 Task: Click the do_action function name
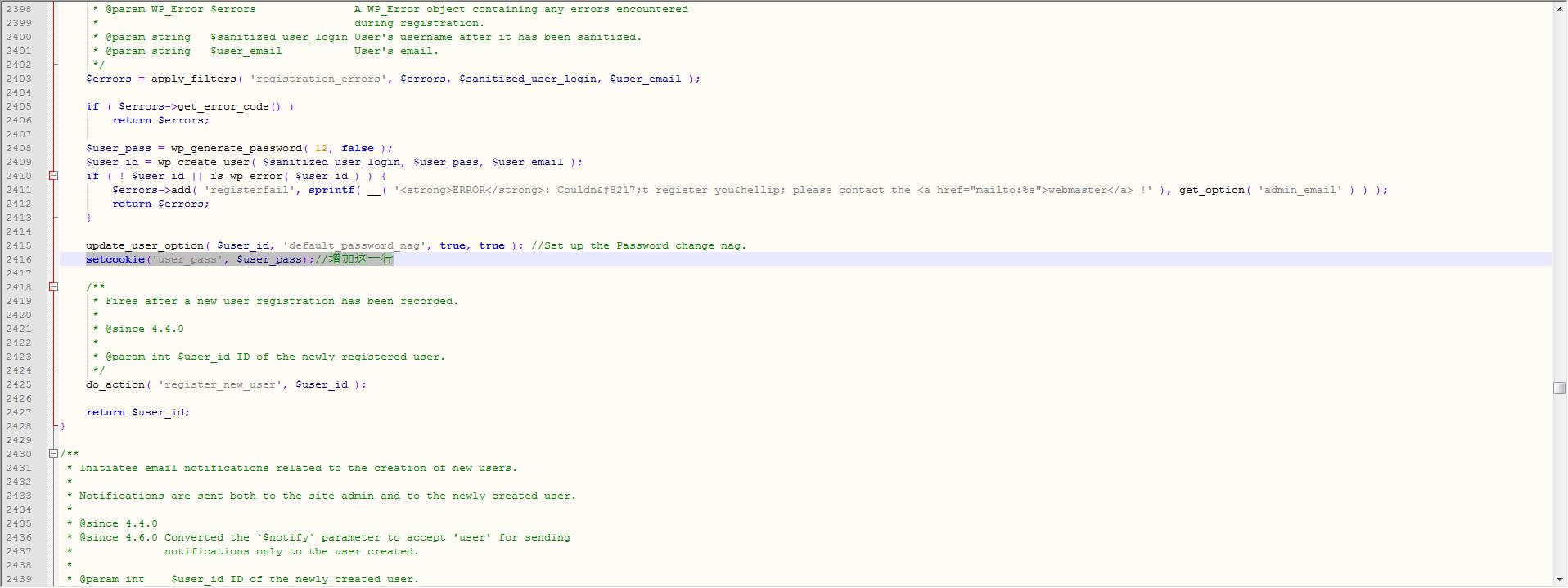pyautogui.click(x=115, y=384)
